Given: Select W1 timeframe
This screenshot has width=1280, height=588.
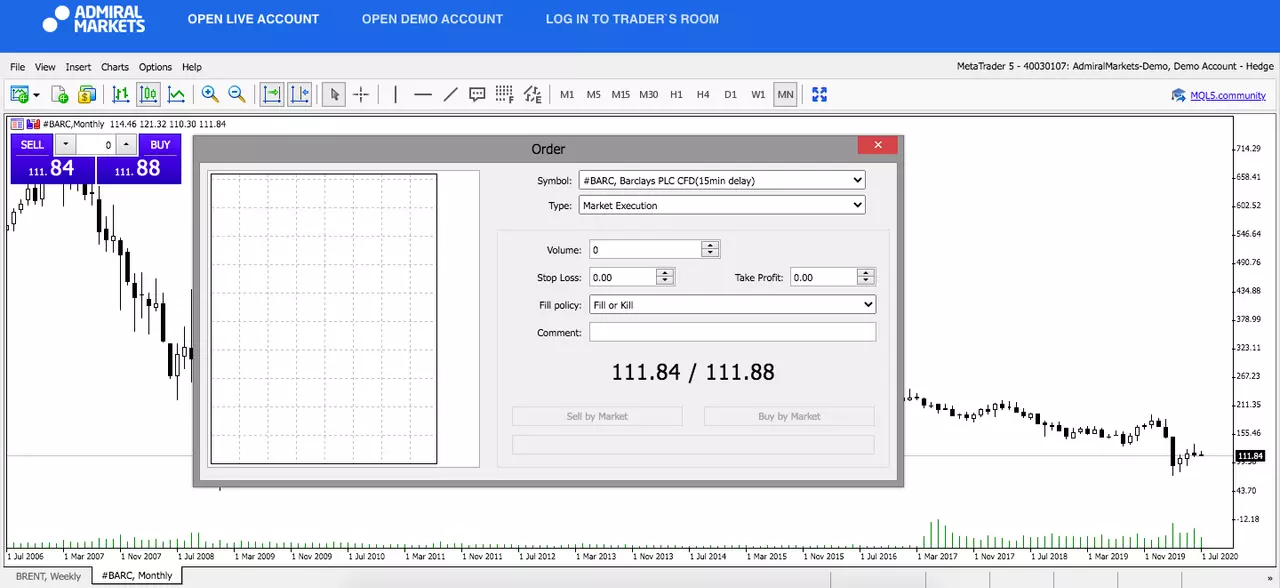Looking at the screenshot, I should (x=758, y=95).
